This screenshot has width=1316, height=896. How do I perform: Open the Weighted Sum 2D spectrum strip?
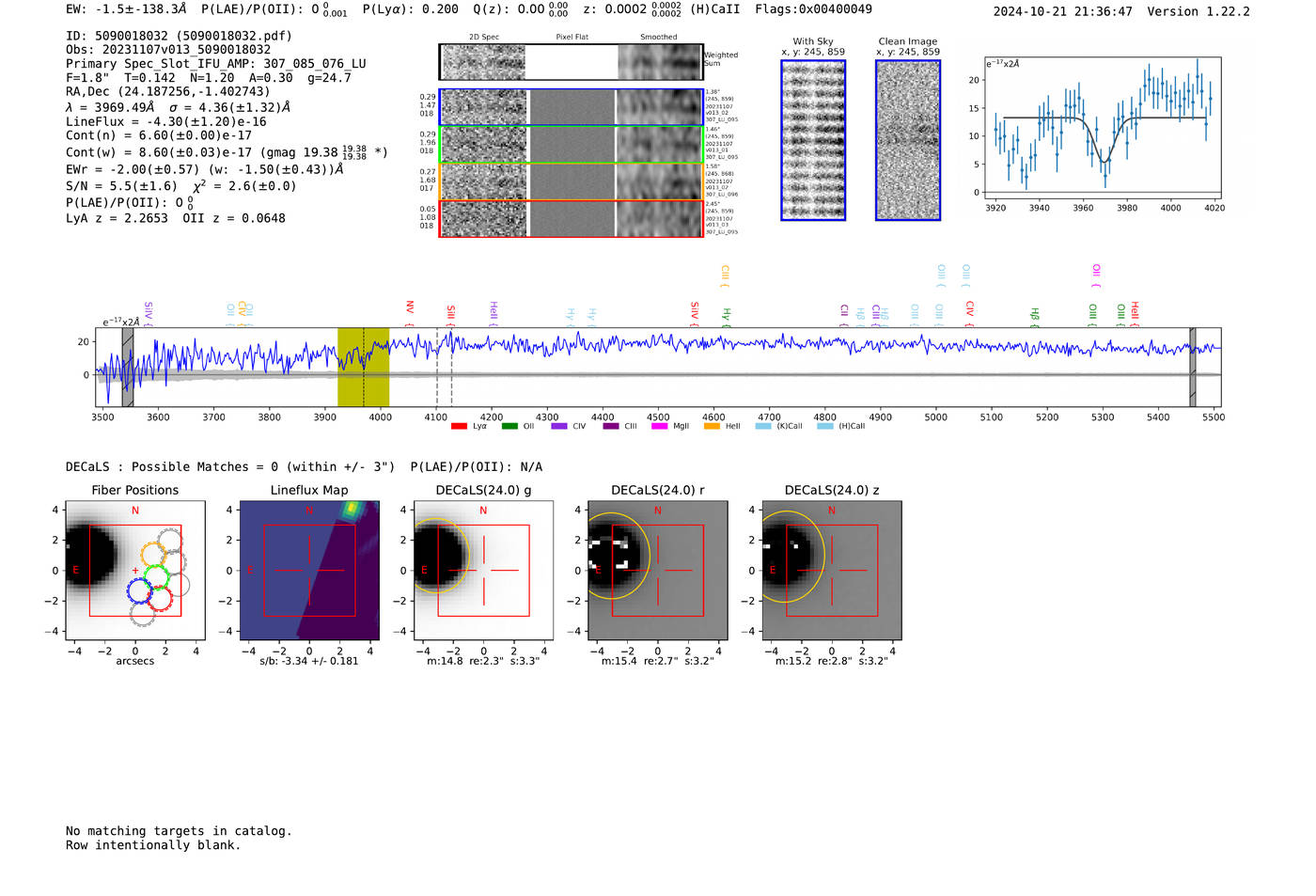point(571,62)
